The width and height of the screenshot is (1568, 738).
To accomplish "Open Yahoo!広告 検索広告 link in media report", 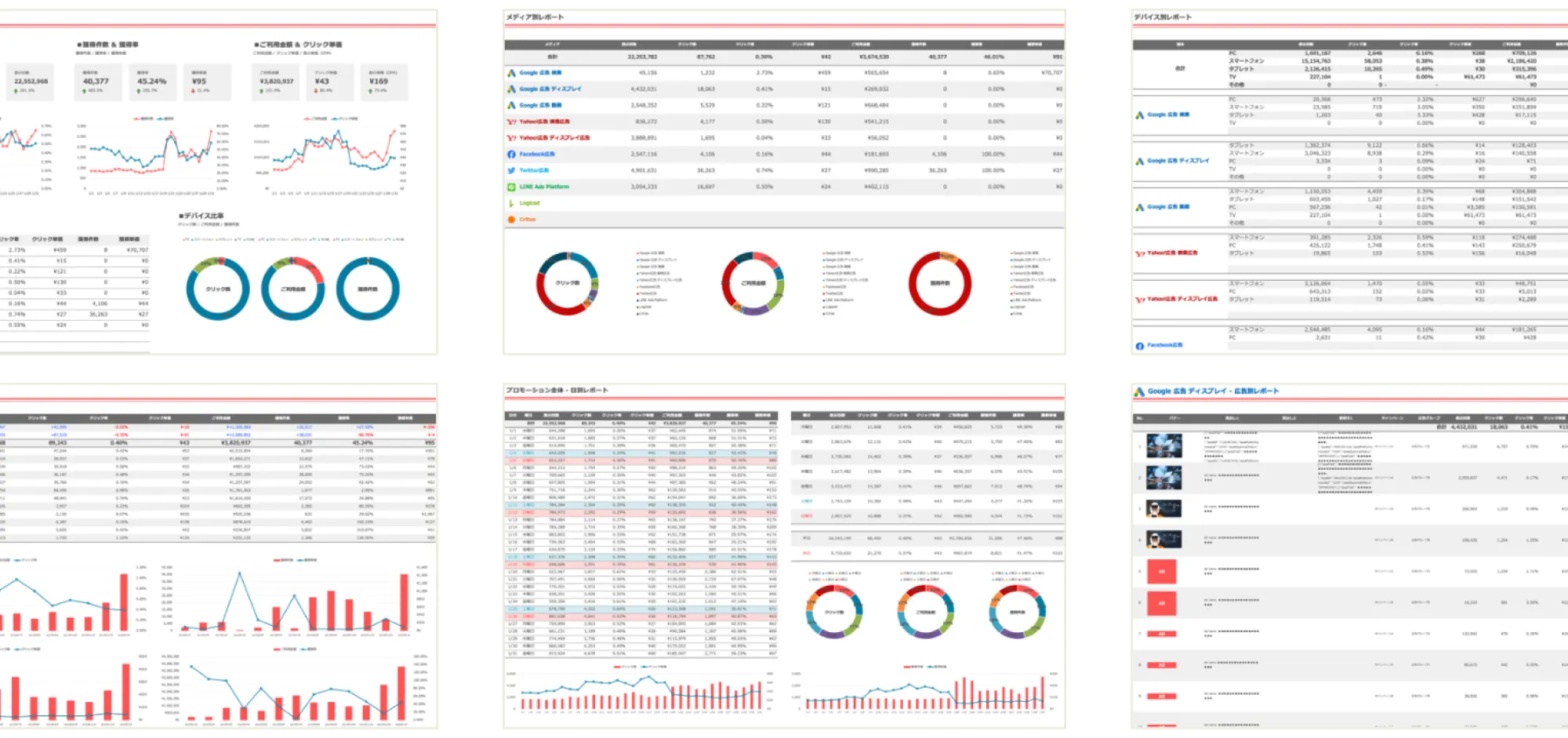I will (545, 122).
